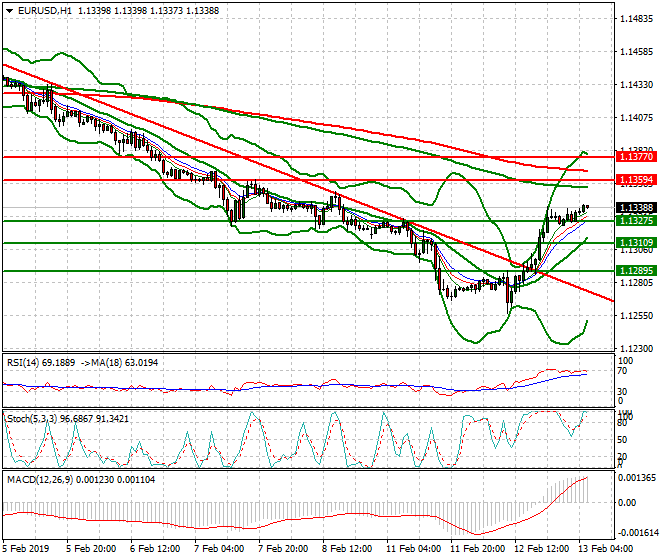
Task: Click the RSI(14) 69.1889 indicator label
Action: [41, 363]
